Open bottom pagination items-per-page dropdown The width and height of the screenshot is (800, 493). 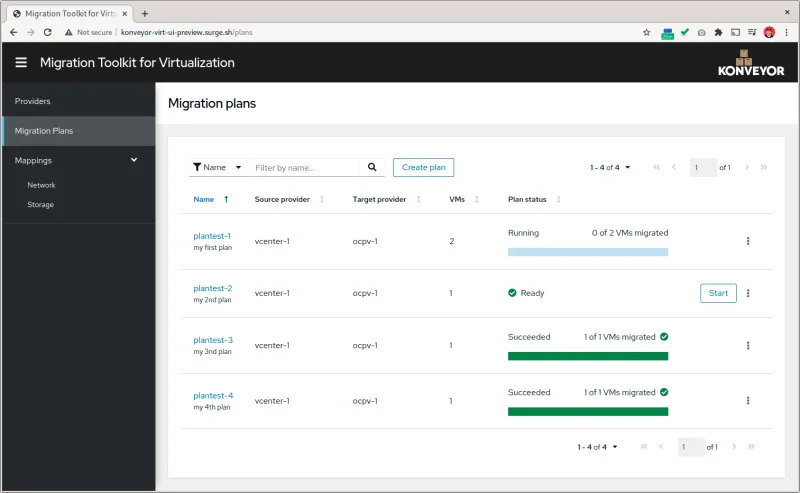click(598, 447)
